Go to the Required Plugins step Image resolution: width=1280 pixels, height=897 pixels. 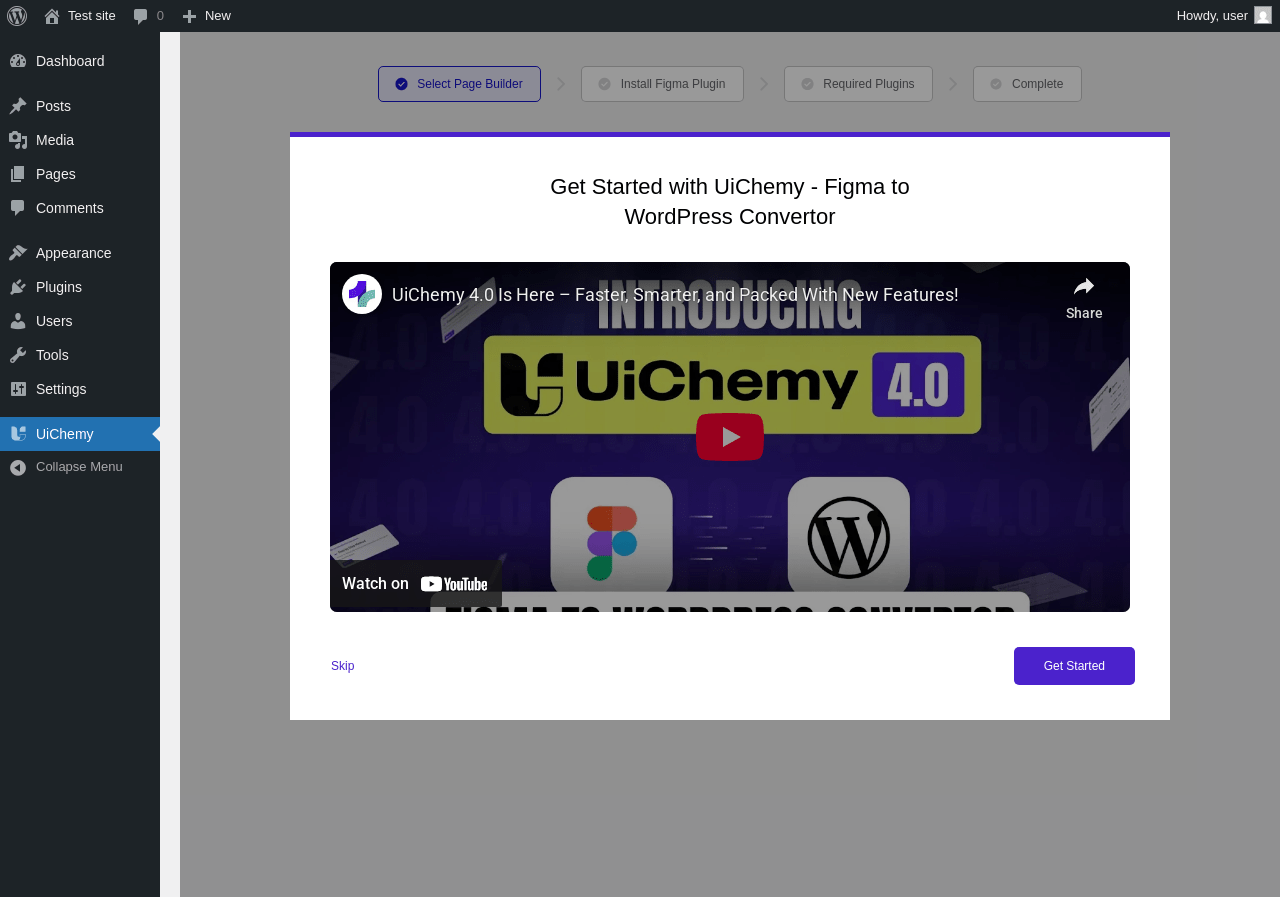pos(858,84)
